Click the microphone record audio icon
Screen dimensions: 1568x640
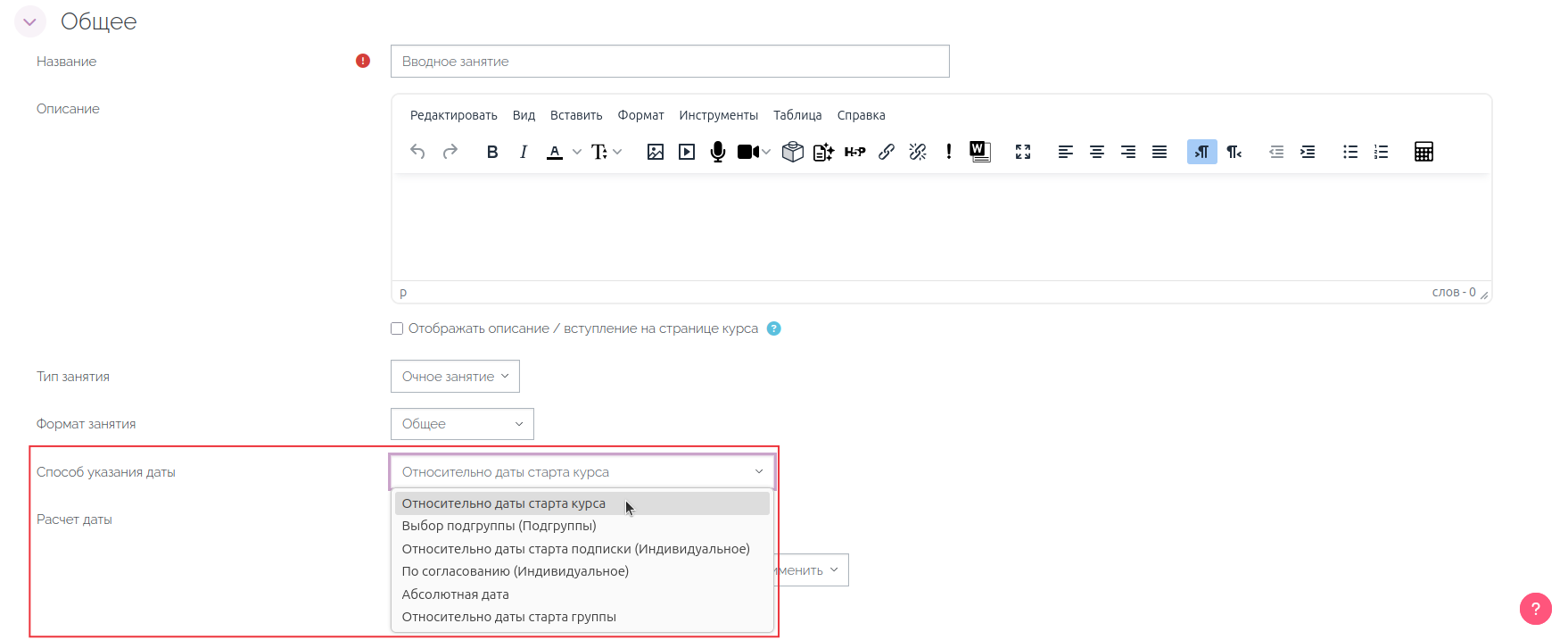point(717,152)
